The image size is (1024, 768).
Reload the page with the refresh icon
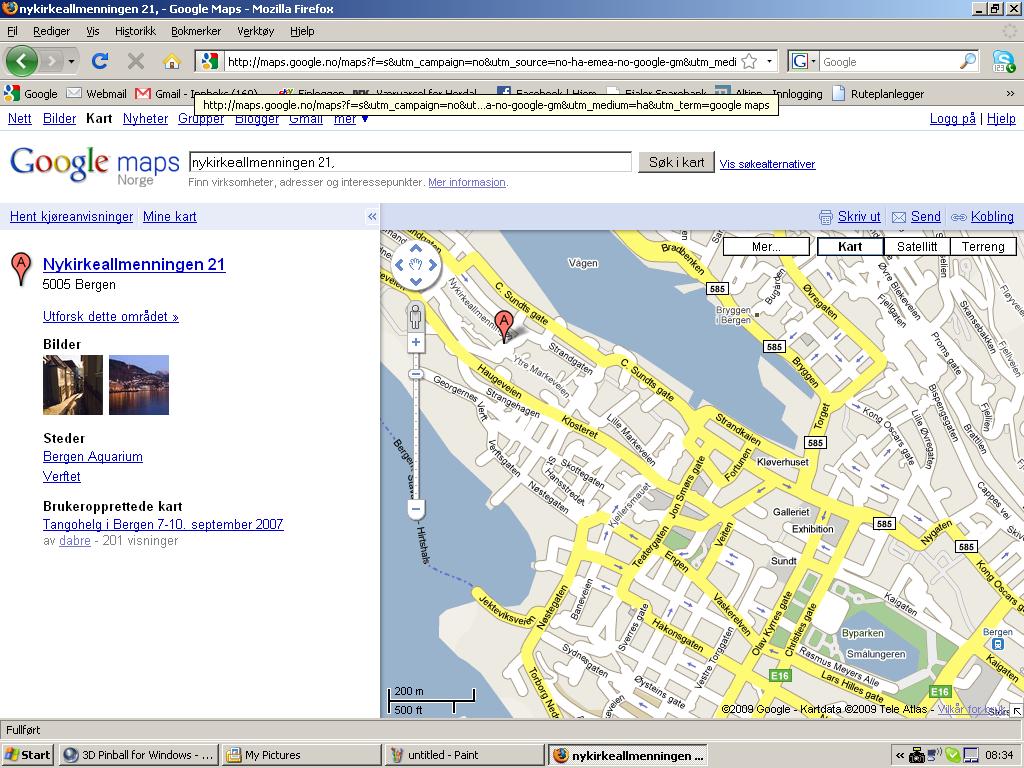(x=100, y=61)
